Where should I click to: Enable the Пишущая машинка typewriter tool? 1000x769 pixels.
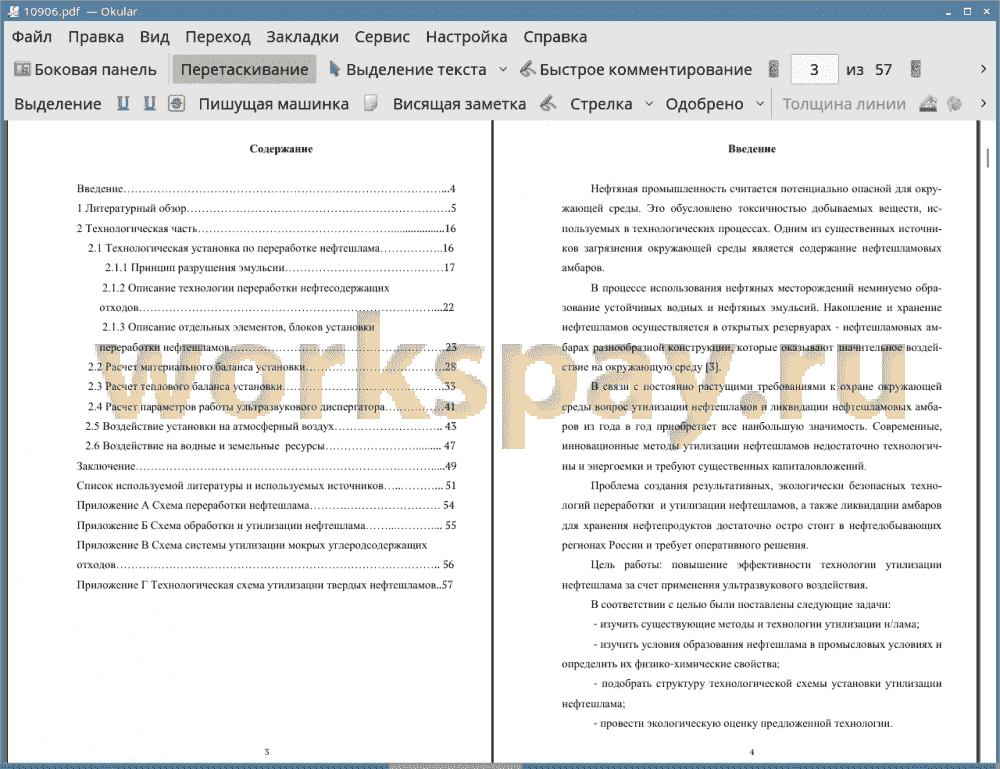pyautogui.click(x=274, y=104)
